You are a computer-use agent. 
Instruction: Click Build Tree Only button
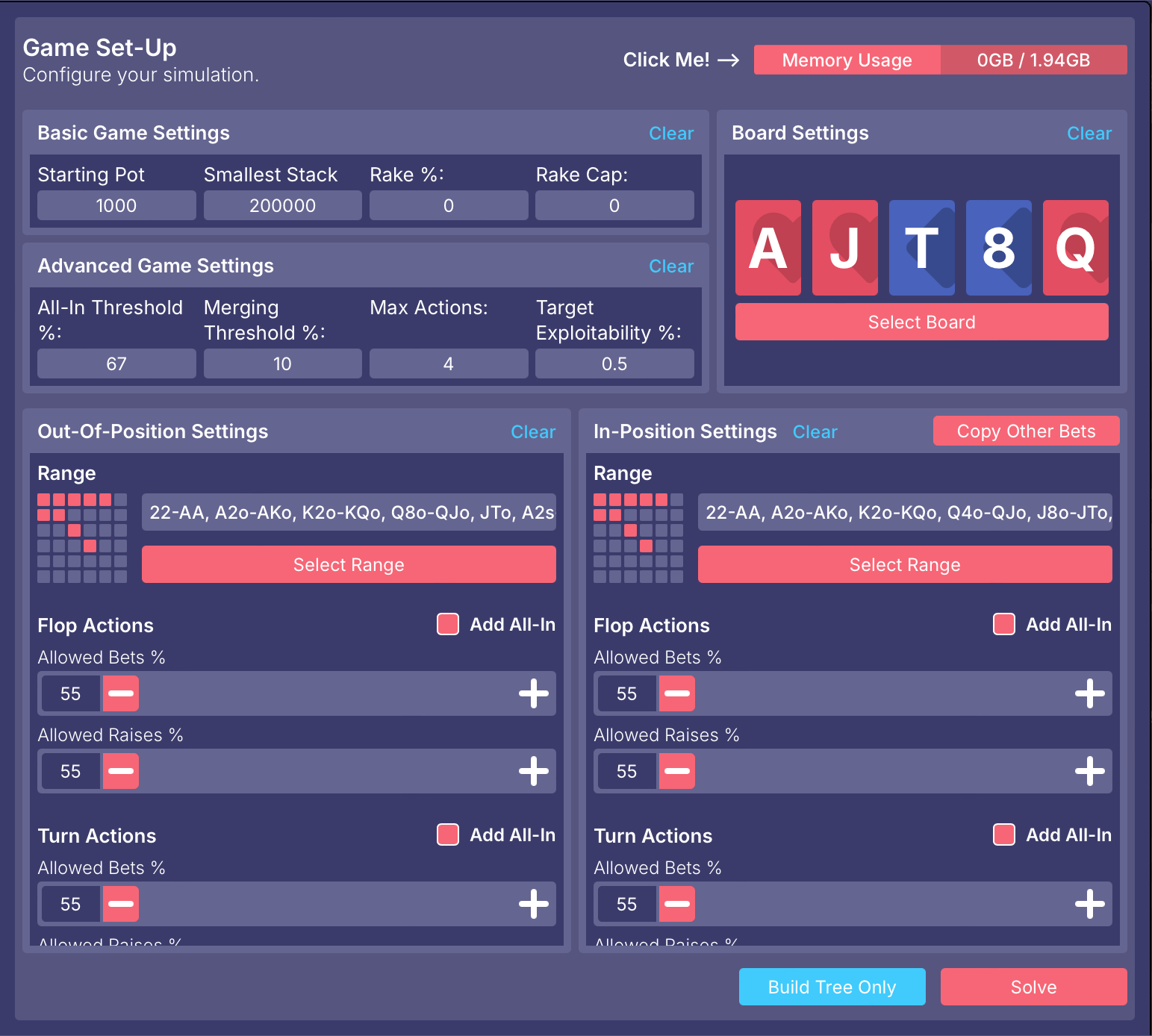click(832, 987)
